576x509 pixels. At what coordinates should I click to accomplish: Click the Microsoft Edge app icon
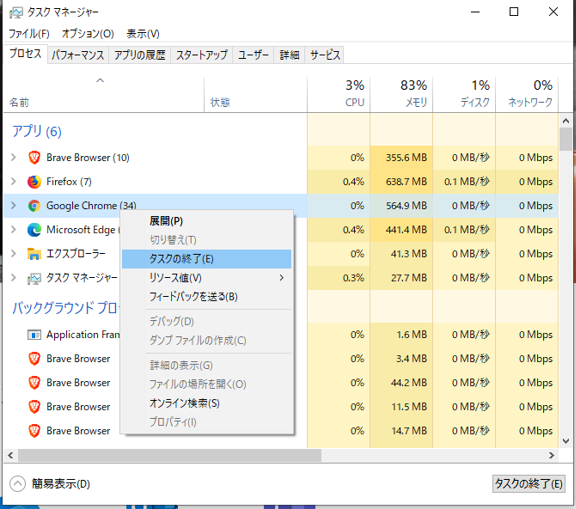click(34, 230)
